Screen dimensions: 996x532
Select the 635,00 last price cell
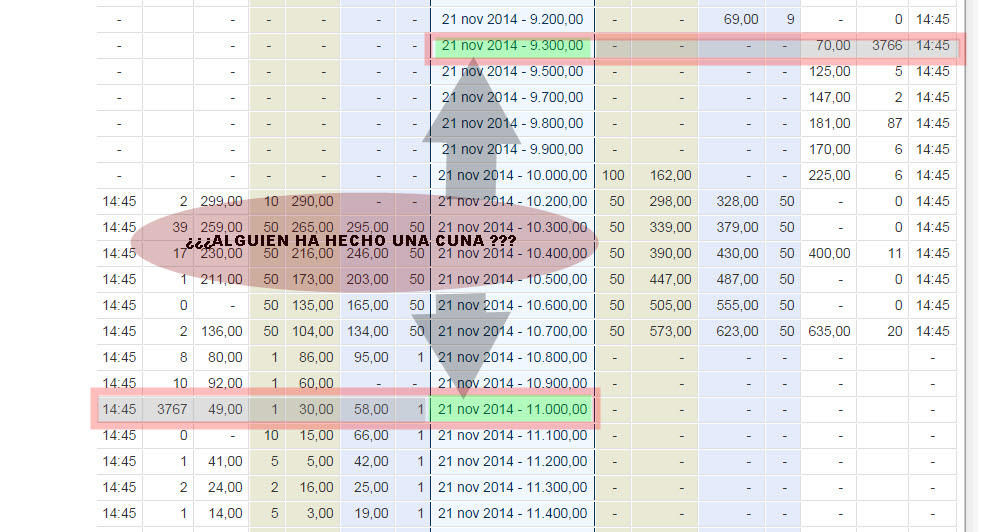830,331
